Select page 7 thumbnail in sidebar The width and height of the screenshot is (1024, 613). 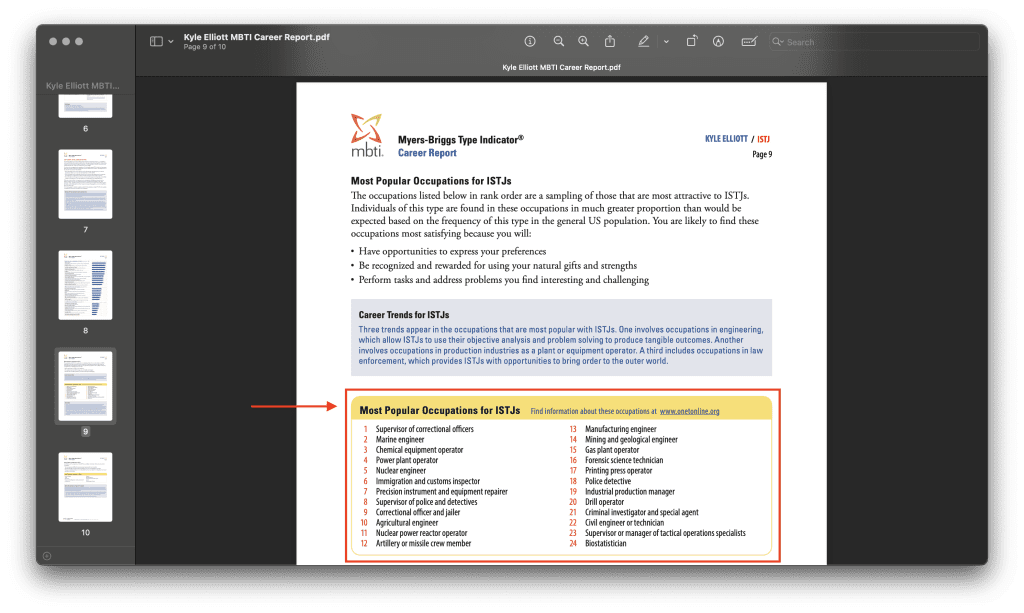[85, 184]
